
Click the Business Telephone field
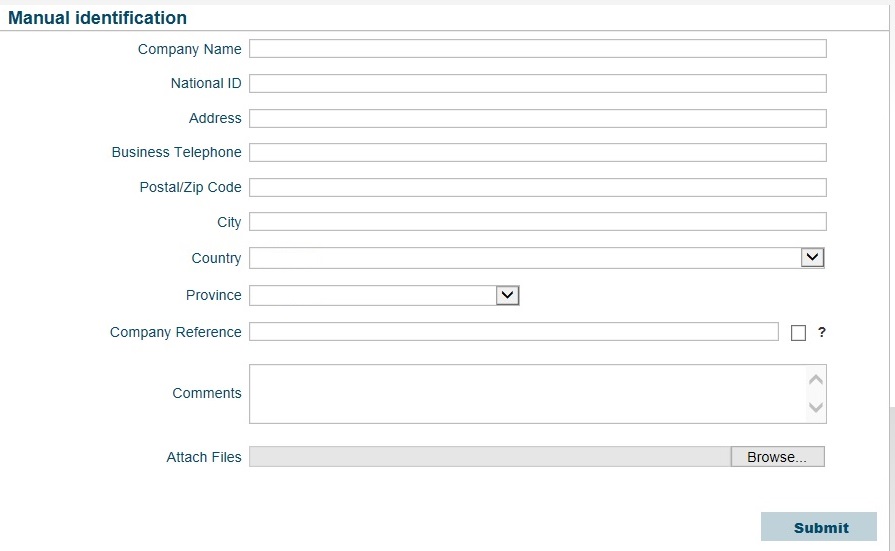tap(538, 152)
